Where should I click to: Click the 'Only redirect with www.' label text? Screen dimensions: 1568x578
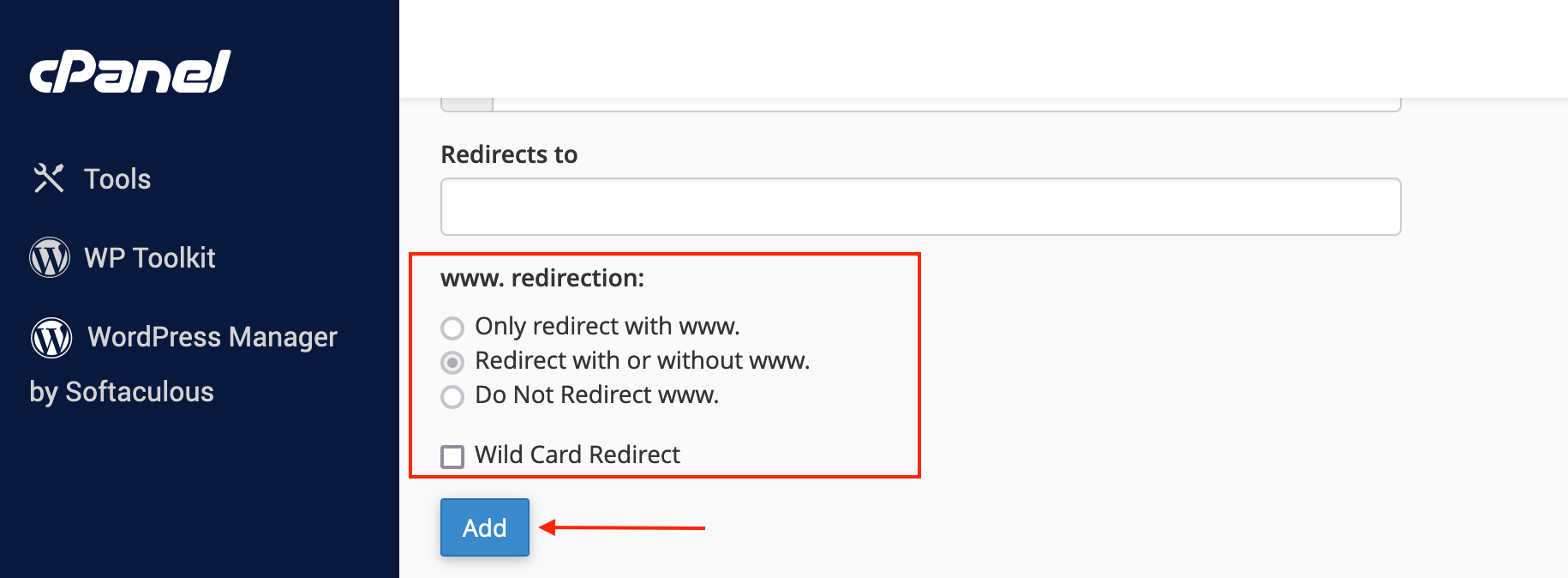[607, 326]
